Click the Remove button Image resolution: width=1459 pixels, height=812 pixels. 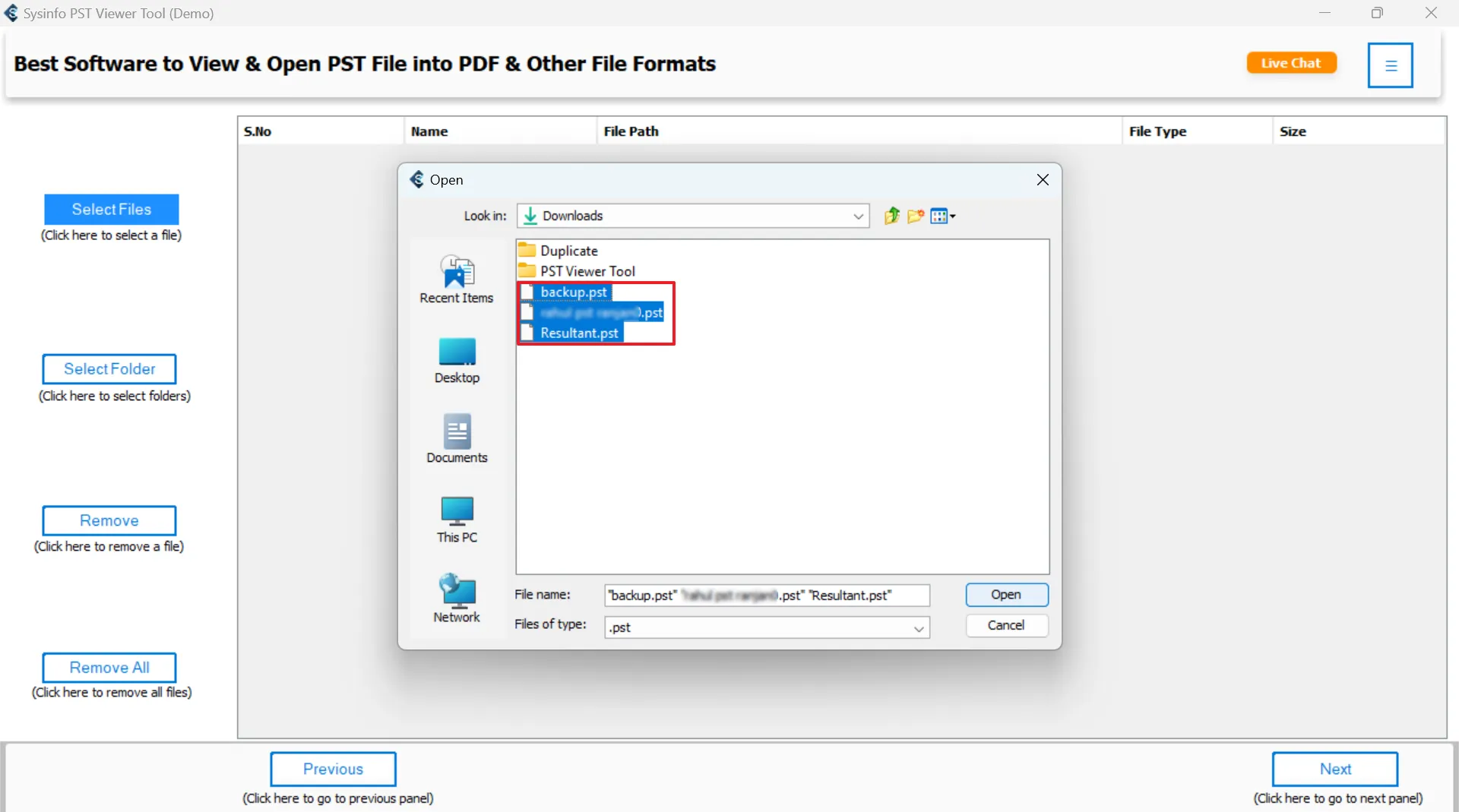(x=109, y=521)
